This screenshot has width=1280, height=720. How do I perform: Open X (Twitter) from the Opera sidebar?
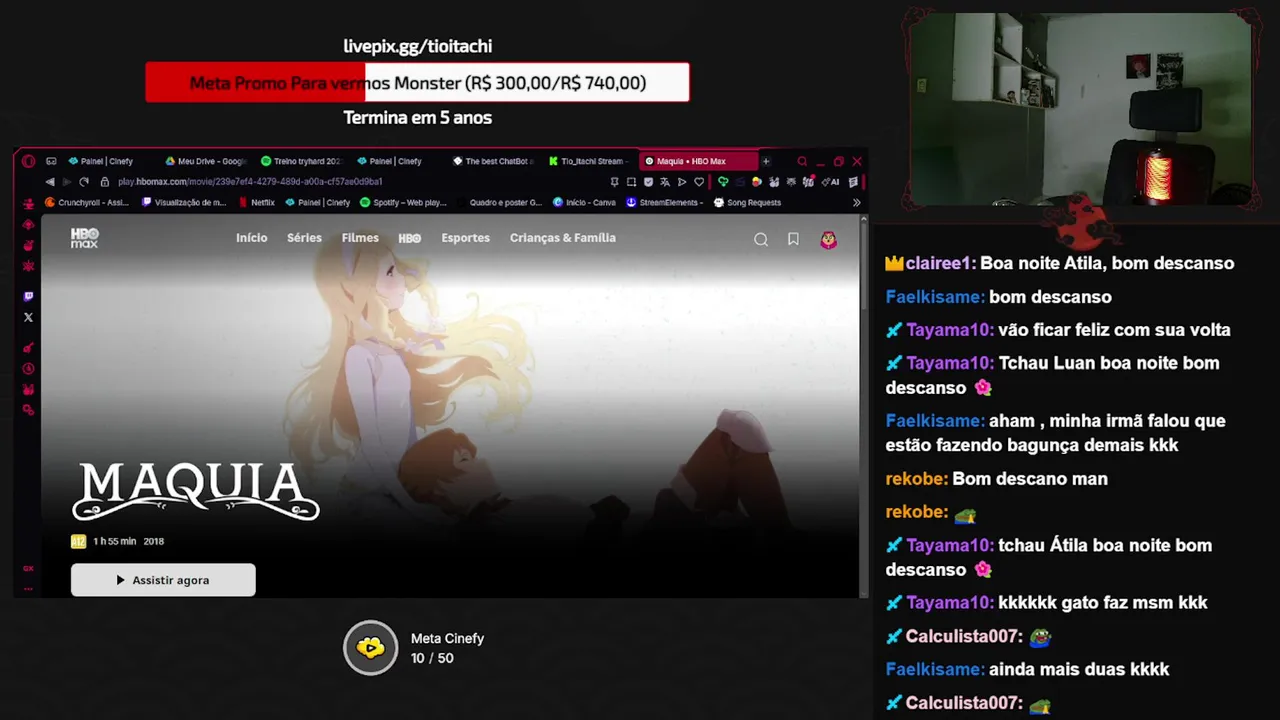pyautogui.click(x=28, y=317)
